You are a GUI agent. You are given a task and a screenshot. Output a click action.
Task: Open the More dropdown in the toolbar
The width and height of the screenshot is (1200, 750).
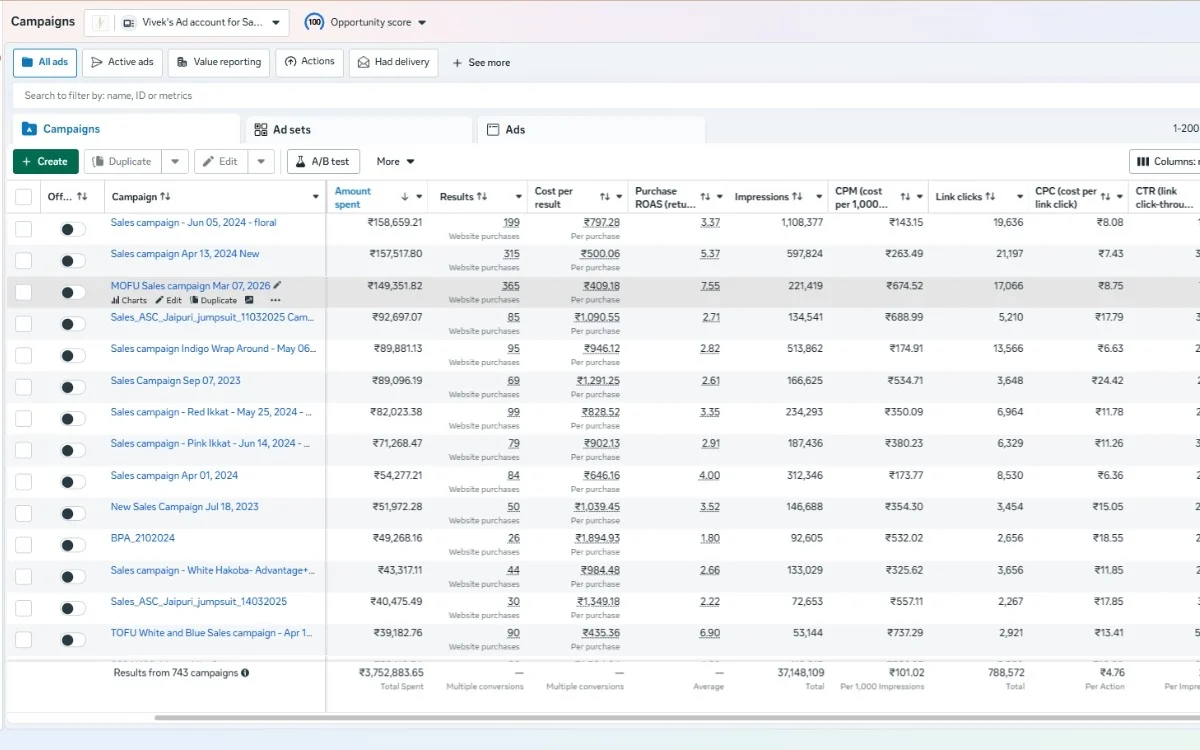[395, 161]
